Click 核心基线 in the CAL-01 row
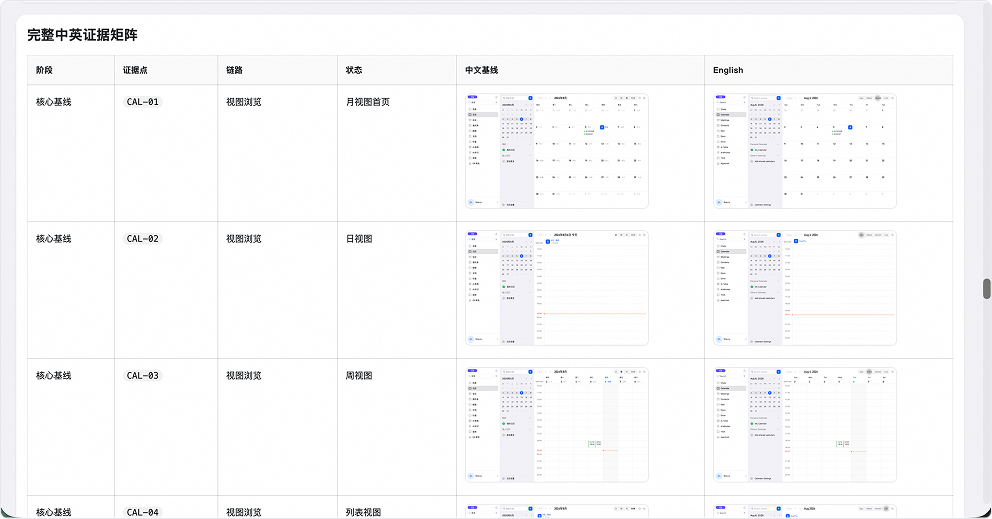Screen dimensions: 992x519 tap(54, 102)
